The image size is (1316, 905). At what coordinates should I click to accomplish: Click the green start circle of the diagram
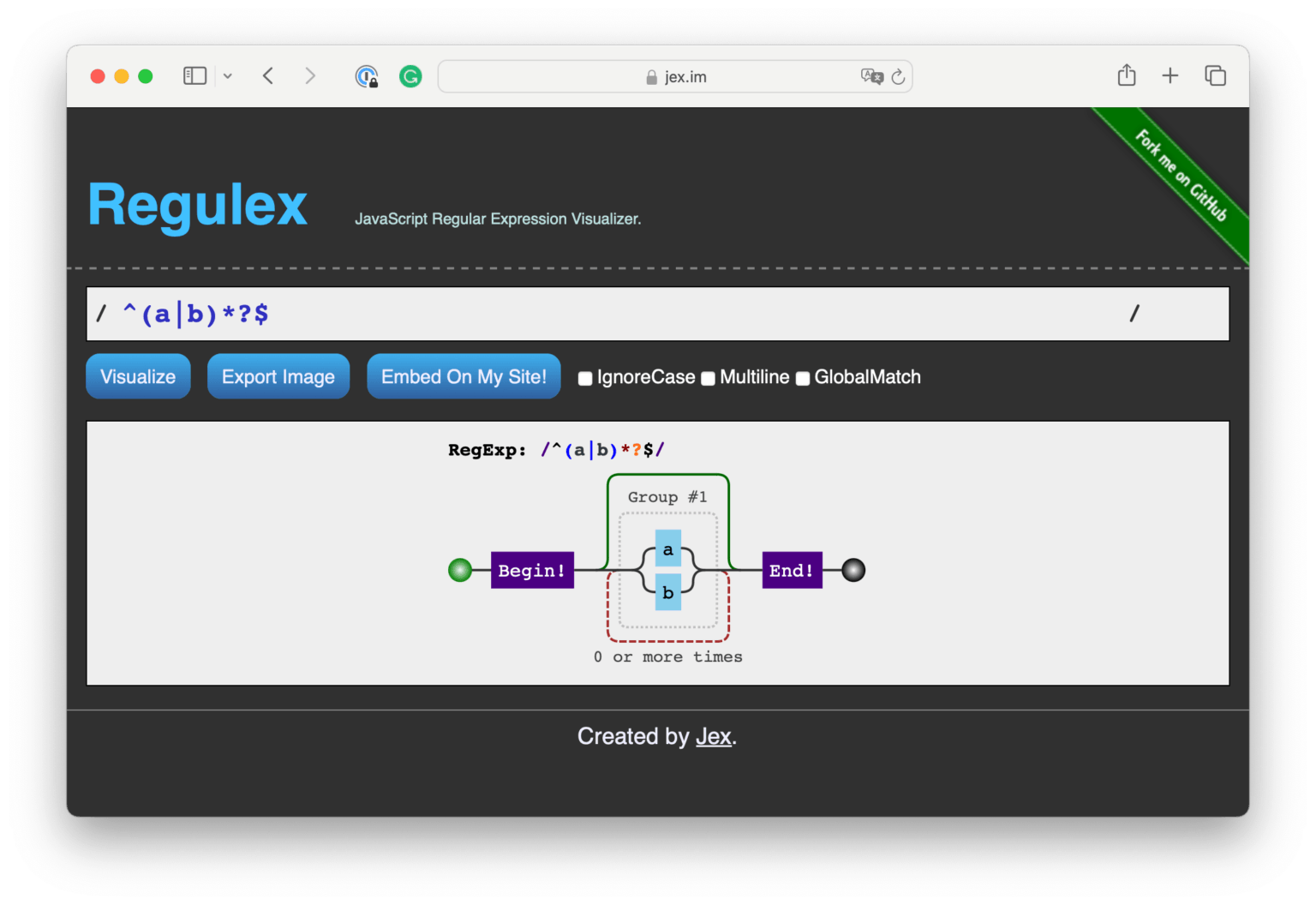click(x=460, y=570)
